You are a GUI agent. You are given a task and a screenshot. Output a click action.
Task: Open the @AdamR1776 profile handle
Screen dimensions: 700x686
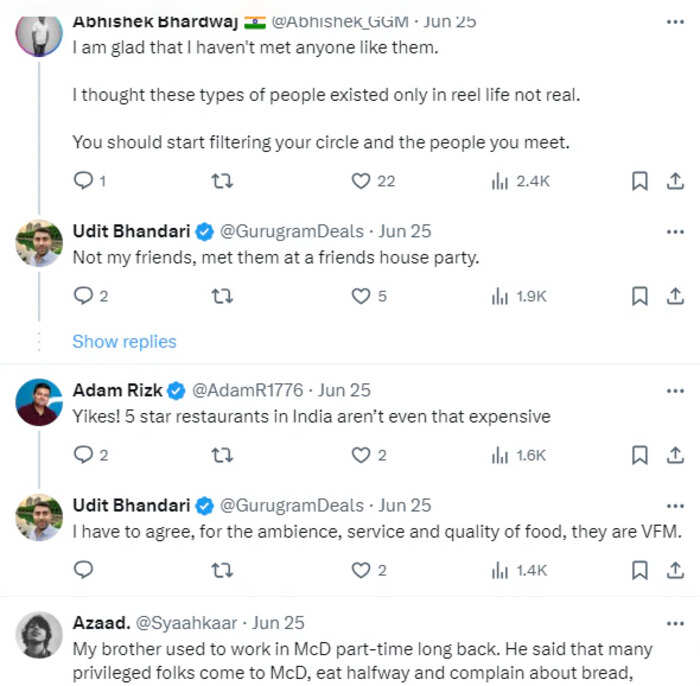tap(247, 390)
